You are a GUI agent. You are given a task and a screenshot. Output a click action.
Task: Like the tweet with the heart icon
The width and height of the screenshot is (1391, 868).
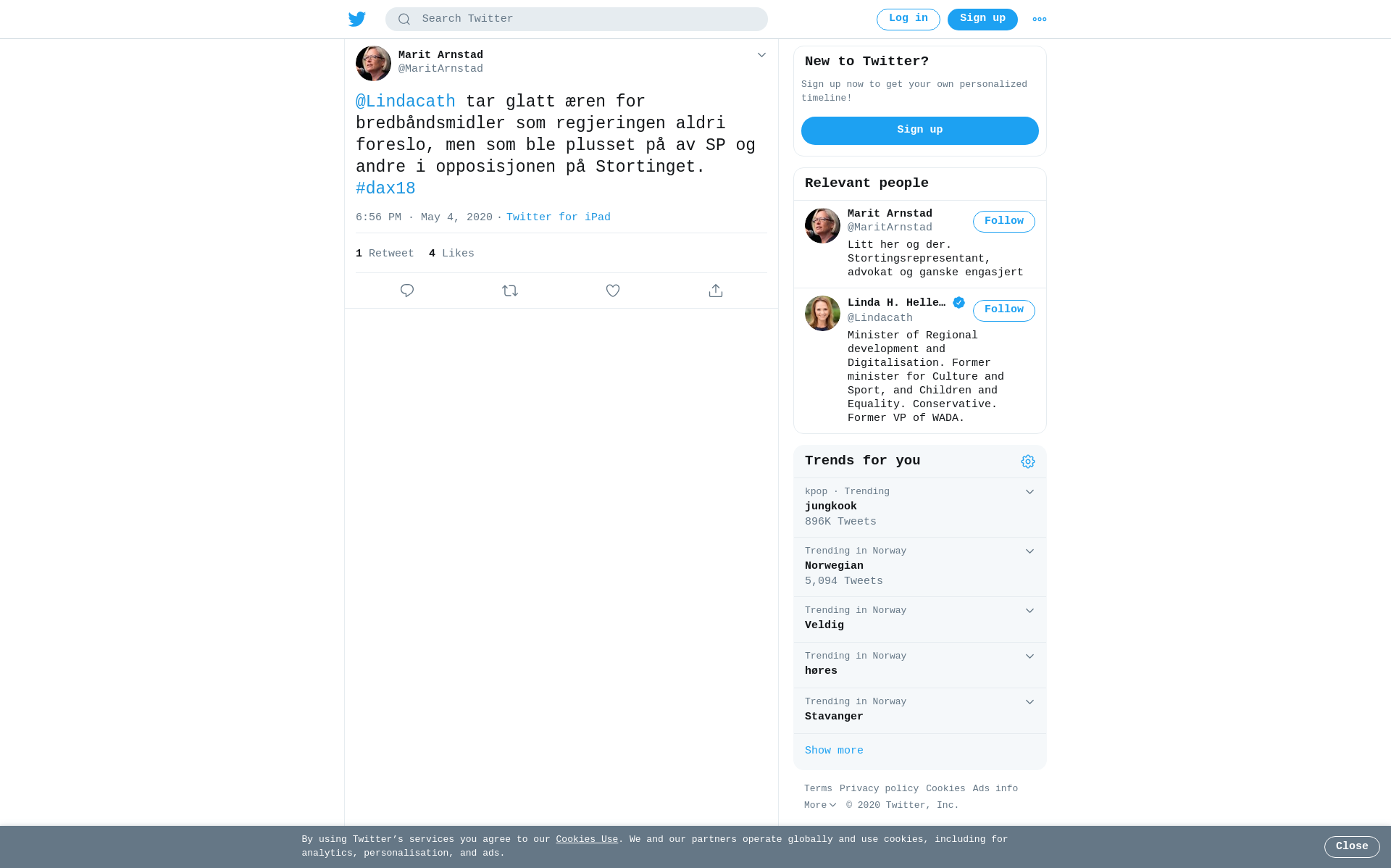point(613,291)
